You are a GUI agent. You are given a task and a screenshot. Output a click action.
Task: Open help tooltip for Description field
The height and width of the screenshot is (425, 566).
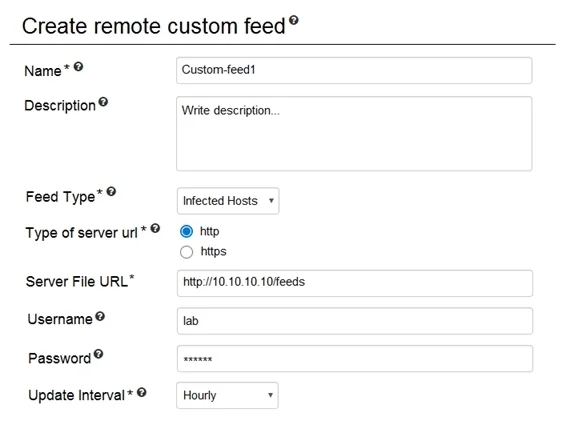[103, 102]
